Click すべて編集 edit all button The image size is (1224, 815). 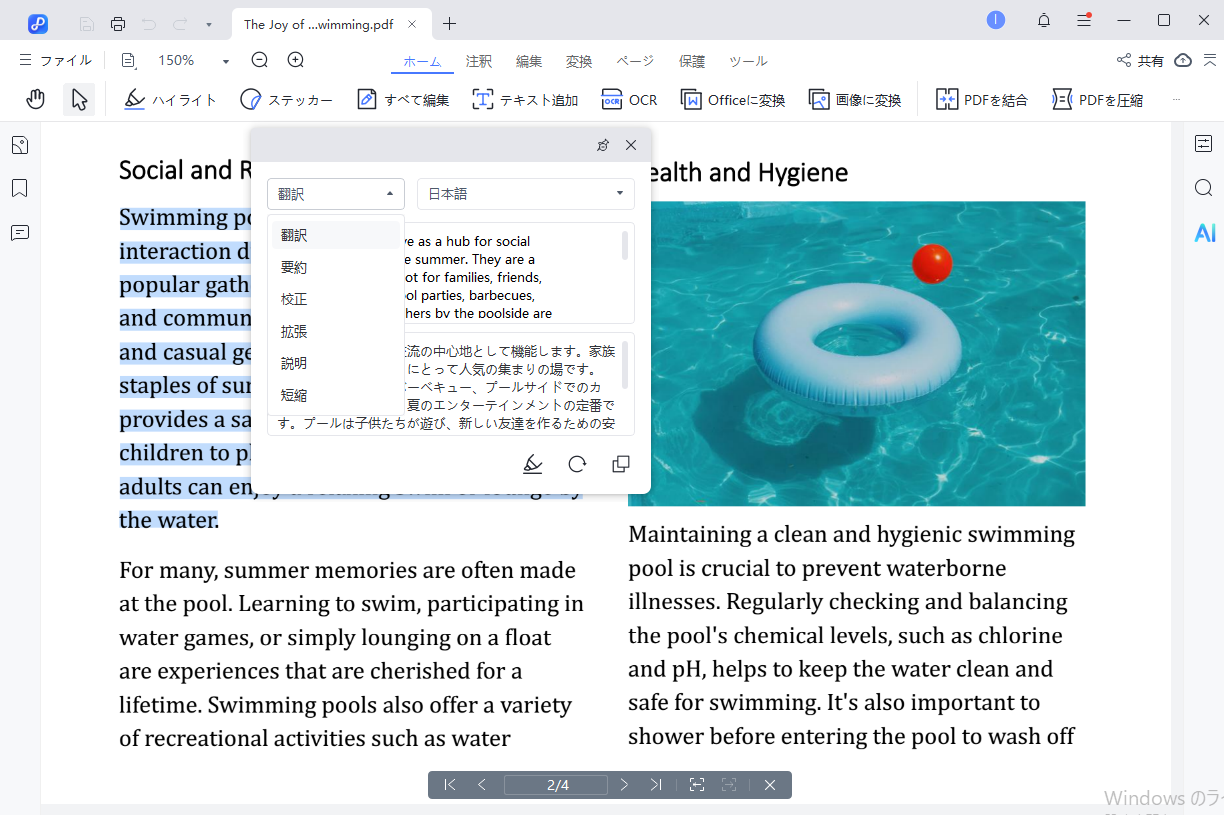pyautogui.click(x=403, y=100)
